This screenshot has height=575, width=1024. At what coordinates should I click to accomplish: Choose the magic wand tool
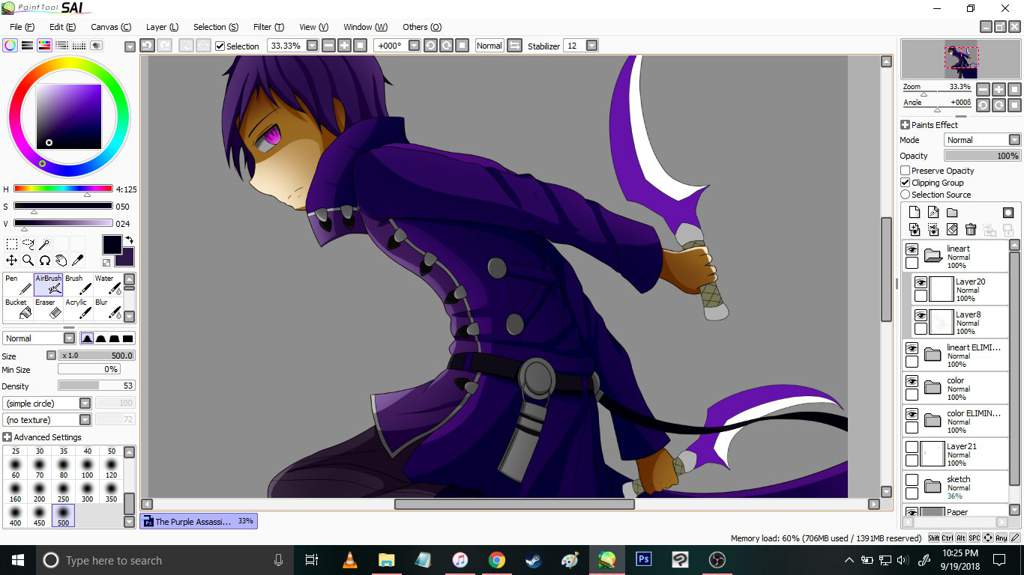(x=44, y=244)
